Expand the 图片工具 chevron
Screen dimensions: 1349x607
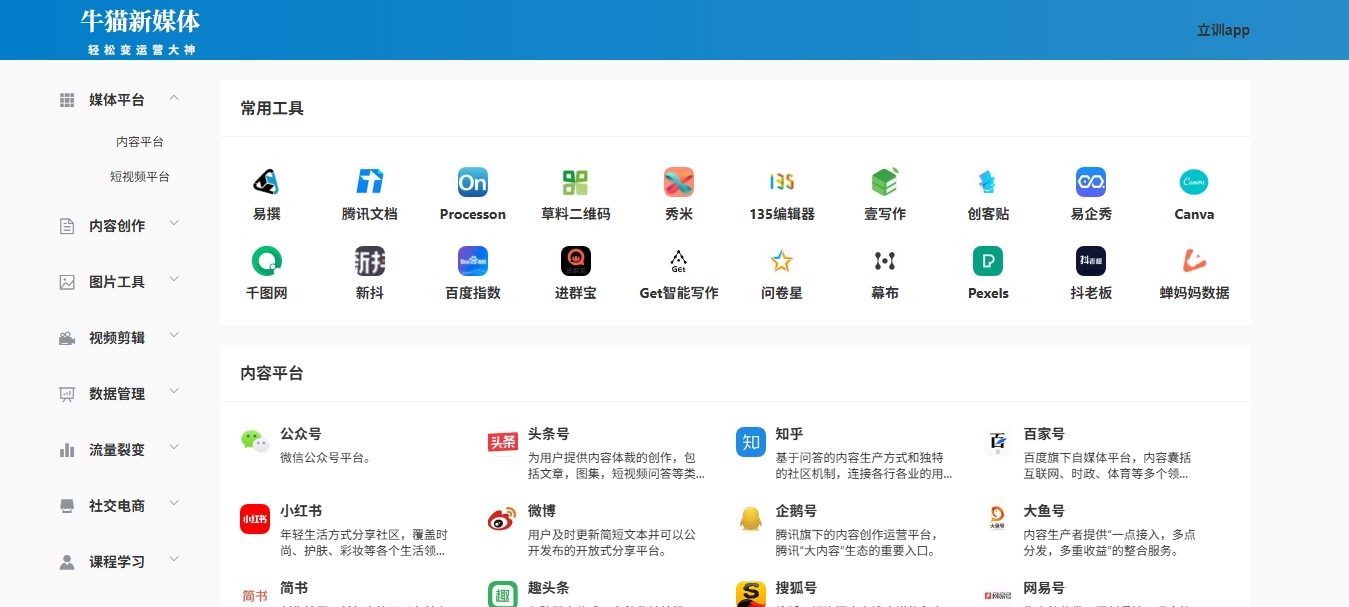pos(174,280)
